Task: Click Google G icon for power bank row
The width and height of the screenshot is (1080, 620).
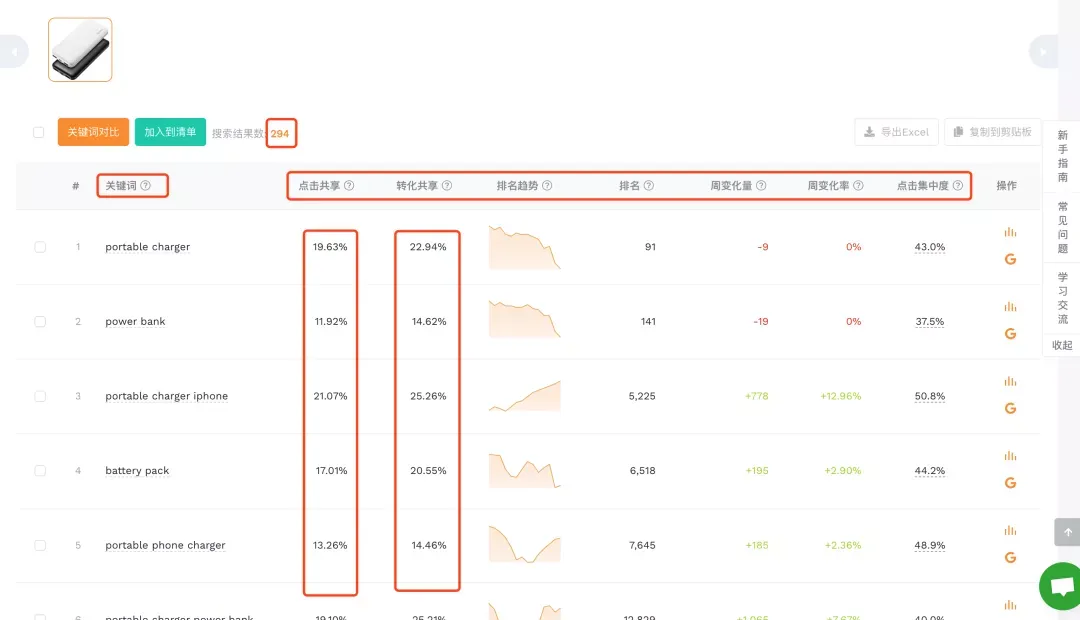Action: (x=1010, y=333)
